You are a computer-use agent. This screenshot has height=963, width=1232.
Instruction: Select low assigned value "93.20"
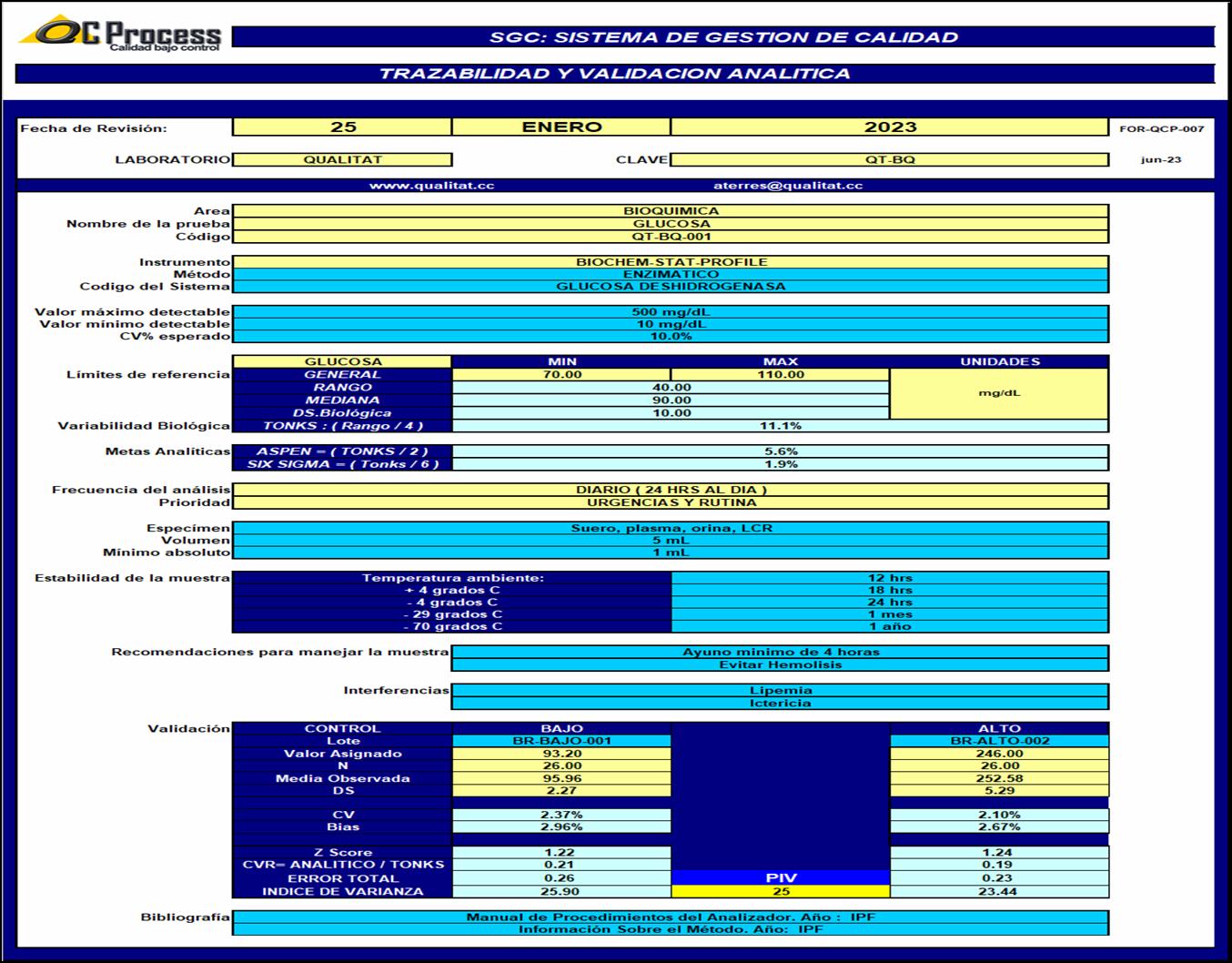[561, 754]
